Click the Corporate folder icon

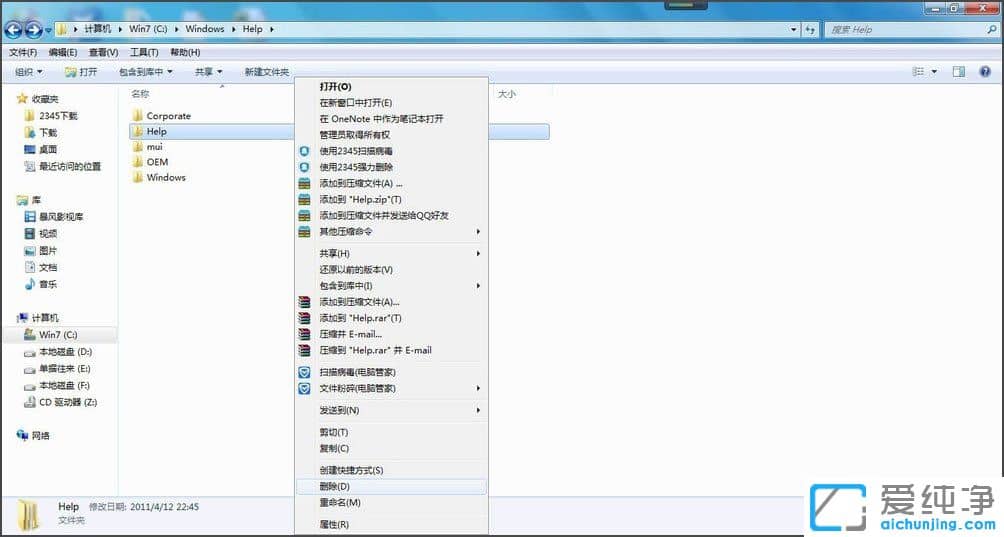coord(137,115)
